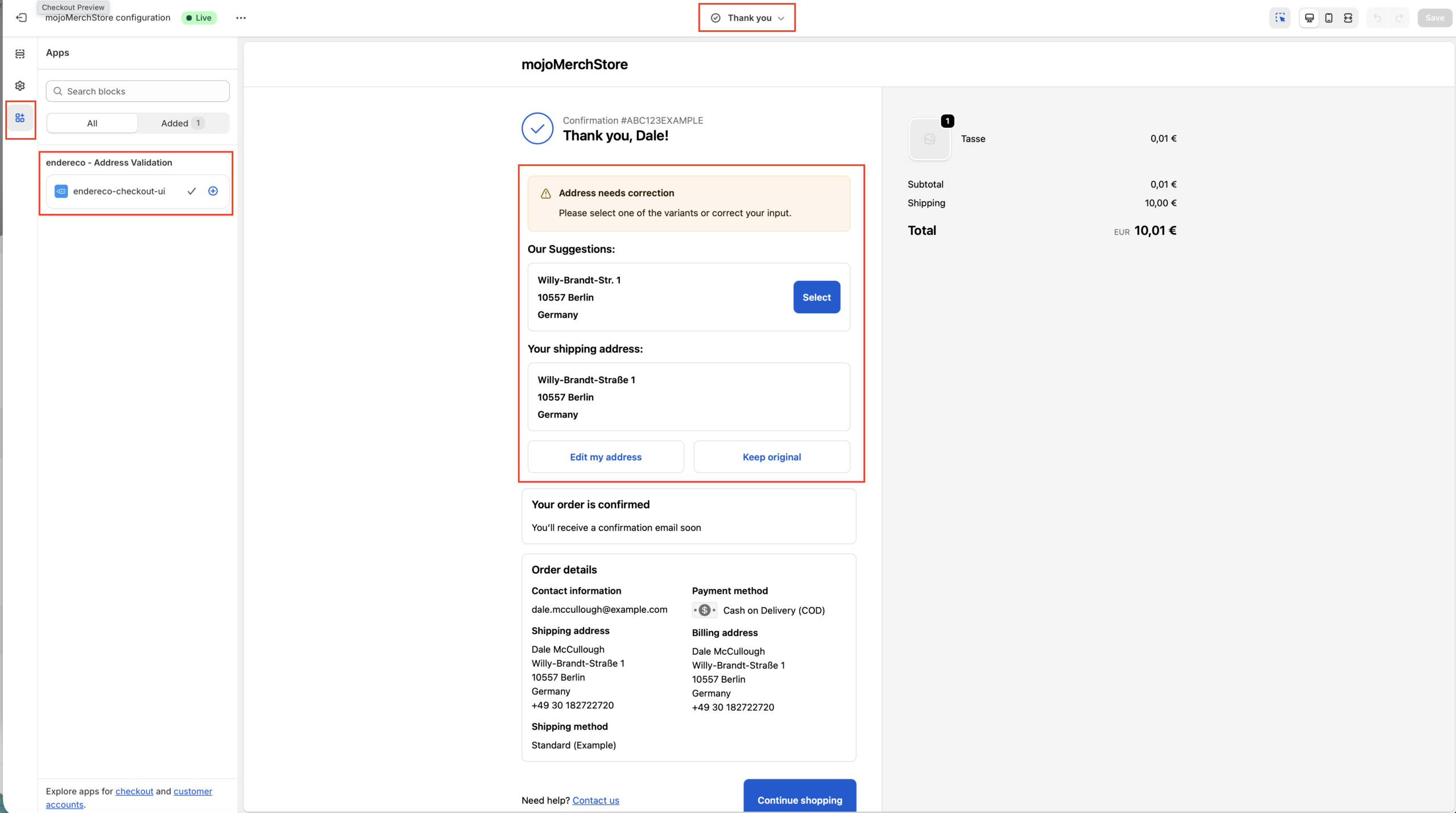Click the 'Confirmation #ABC123EXAMPLE' text
Viewport: 1456px width, 813px height.
click(x=632, y=121)
